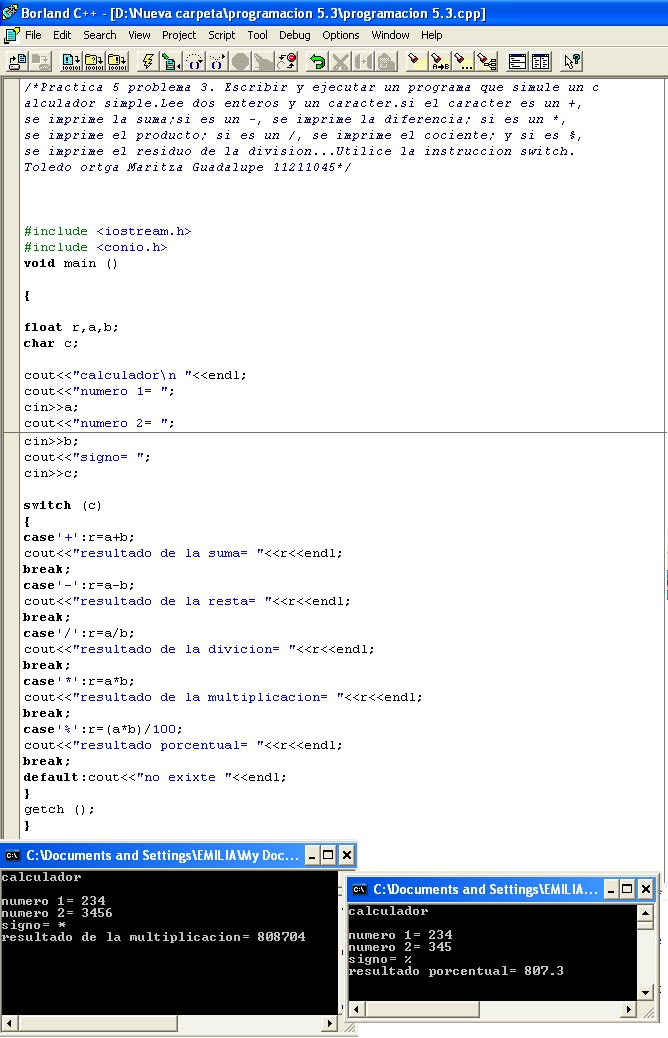Click the grayed-out save file icon
The width and height of the screenshot is (668, 1038).
click(40, 62)
